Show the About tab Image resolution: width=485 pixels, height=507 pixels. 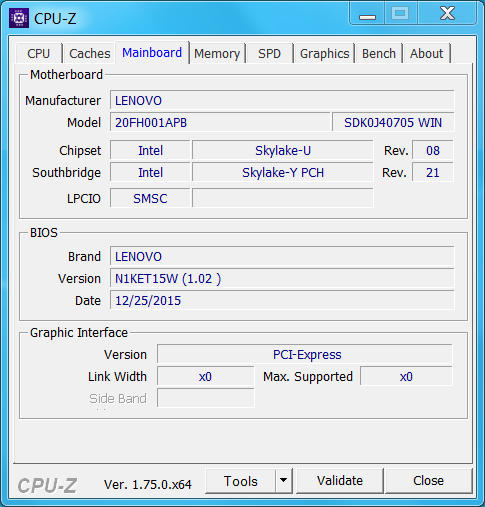coord(427,53)
